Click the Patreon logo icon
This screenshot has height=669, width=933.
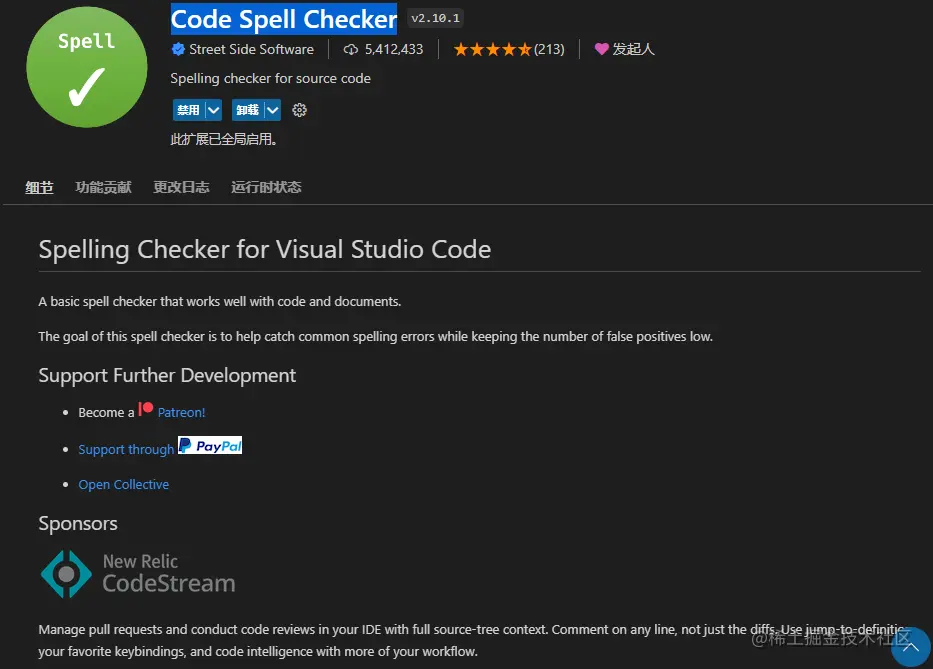tap(146, 409)
